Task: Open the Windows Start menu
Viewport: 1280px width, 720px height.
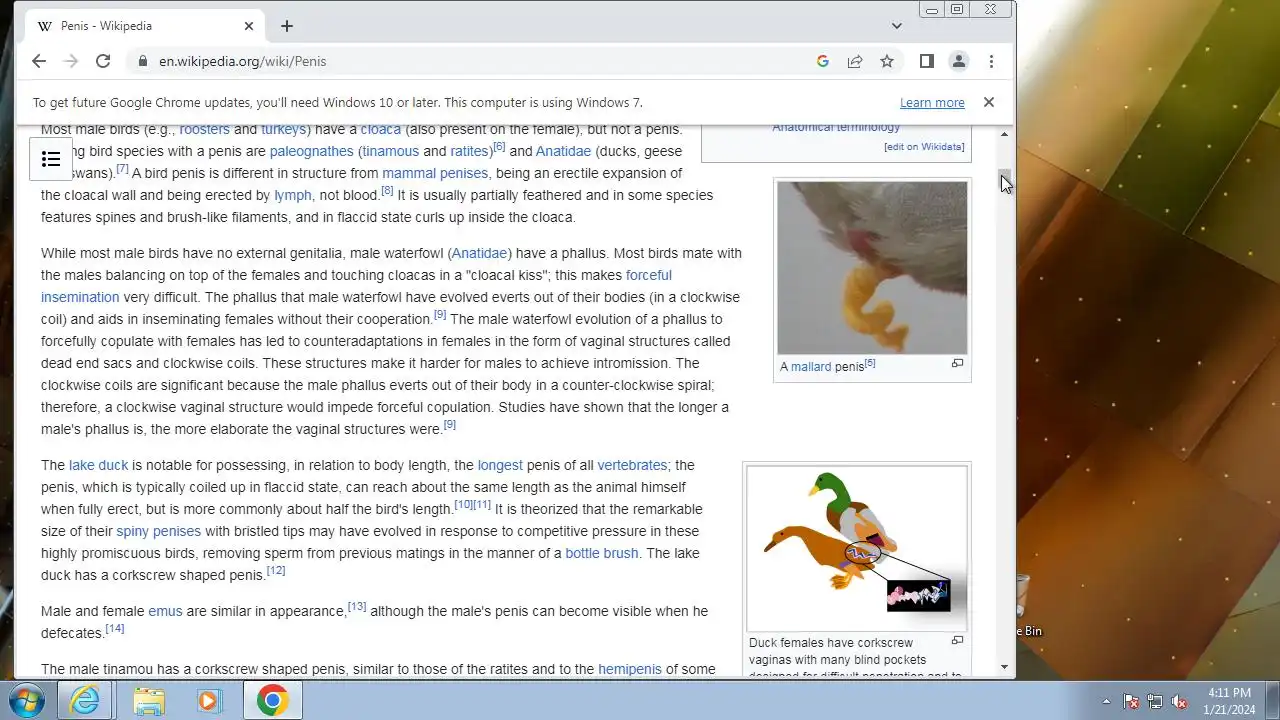Action: pyautogui.click(x=27, y=701)
